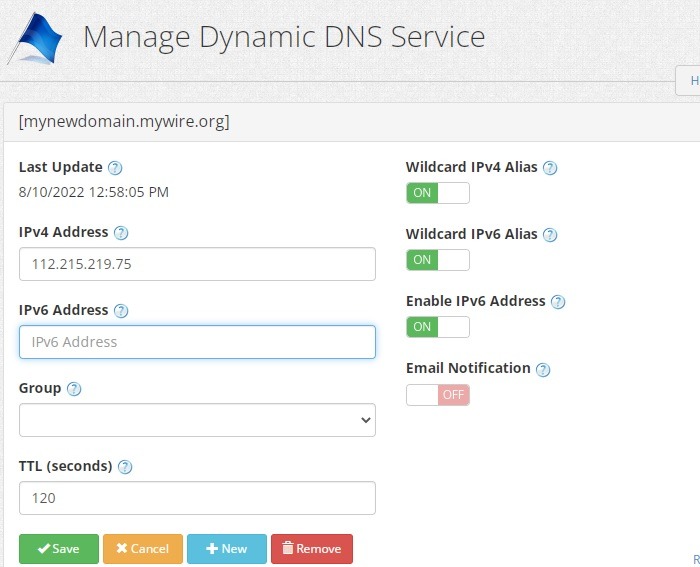
Task: Click the Manage Dynamic DNS Service title
Action: pyautogui.click(x=284, y=38)
